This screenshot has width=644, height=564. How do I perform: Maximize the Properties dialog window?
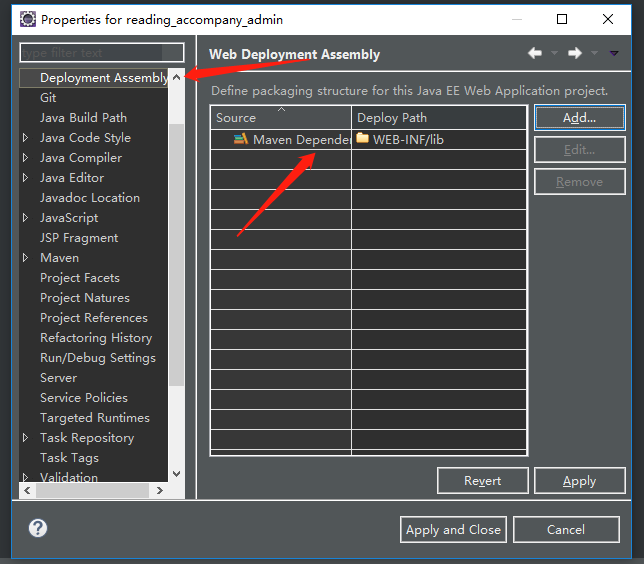562,19
